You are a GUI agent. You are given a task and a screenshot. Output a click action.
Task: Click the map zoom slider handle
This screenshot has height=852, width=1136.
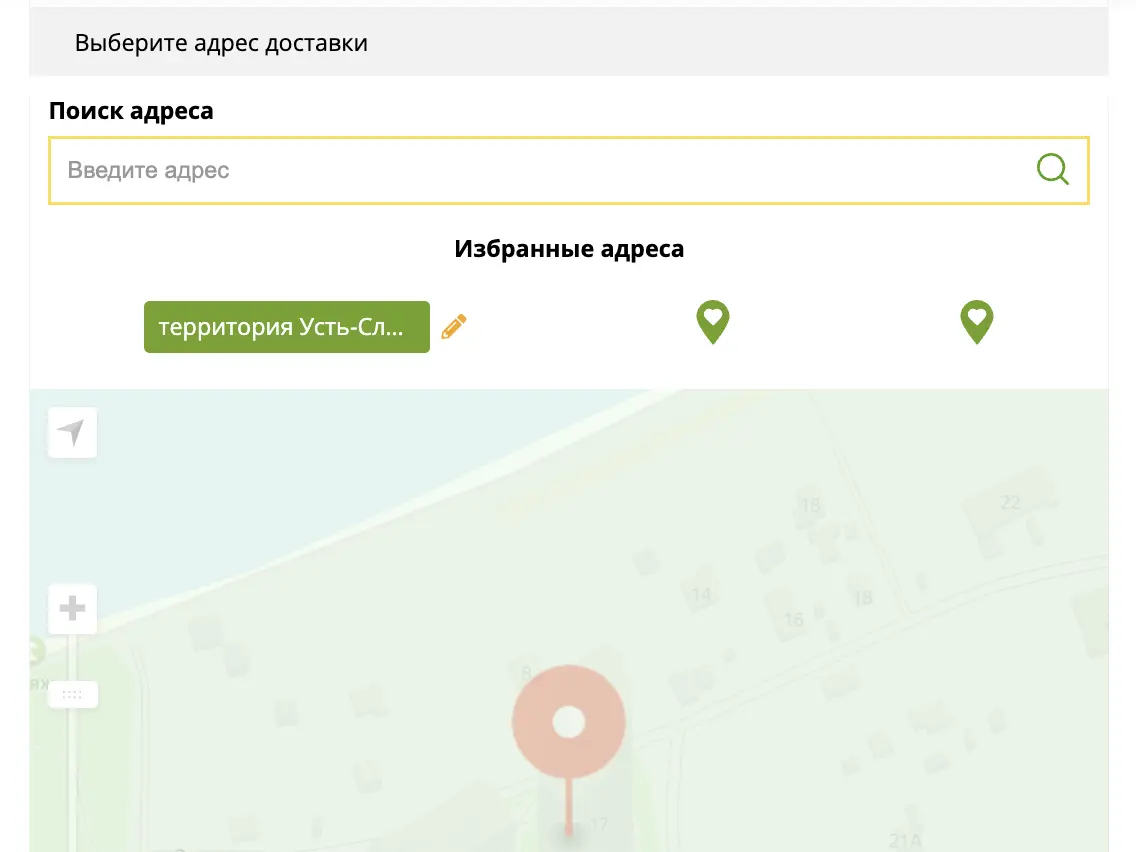72,694
